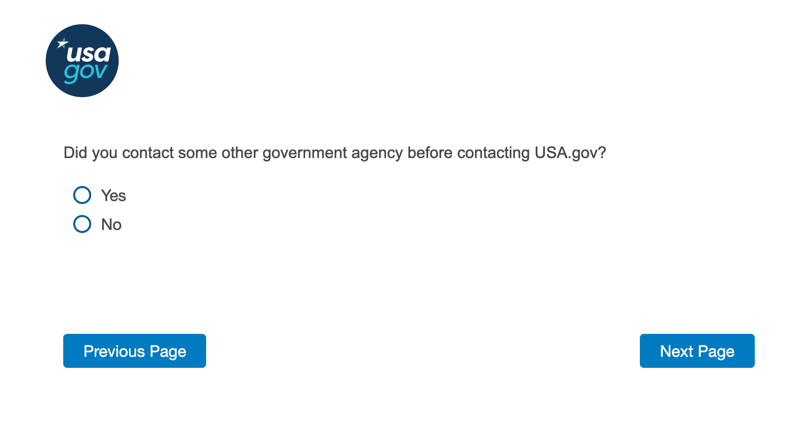Click the word "Next" on the blue button

point(677,351)
